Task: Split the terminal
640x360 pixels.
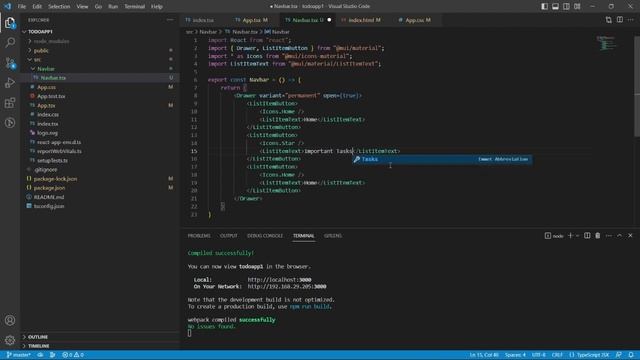Action: (x=587, y=236)
